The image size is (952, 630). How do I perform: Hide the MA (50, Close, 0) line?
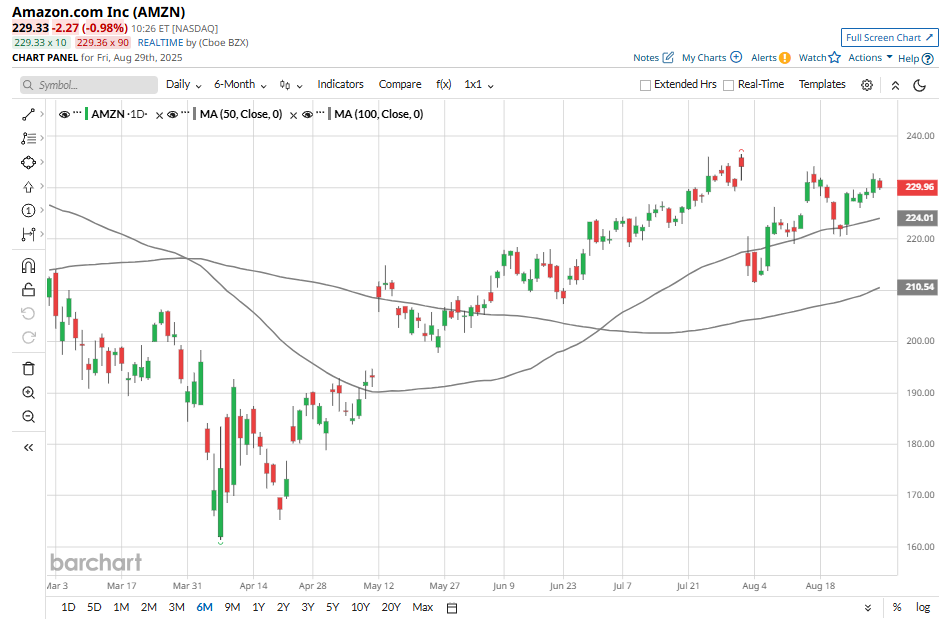point(172,114)
